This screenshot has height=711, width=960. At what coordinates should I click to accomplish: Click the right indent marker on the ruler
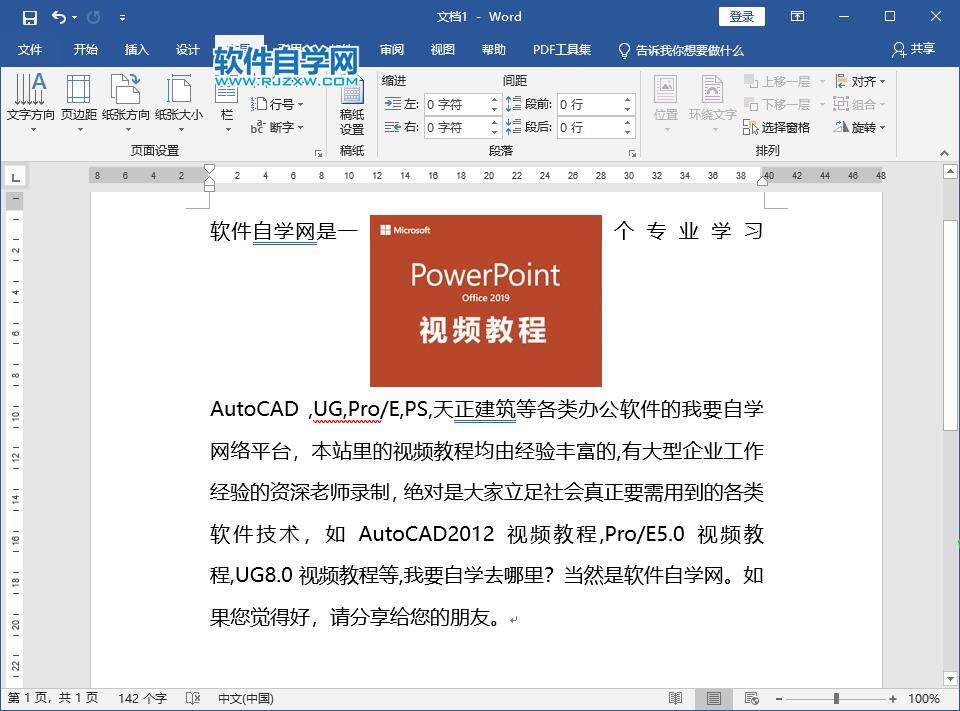[763, 181]
